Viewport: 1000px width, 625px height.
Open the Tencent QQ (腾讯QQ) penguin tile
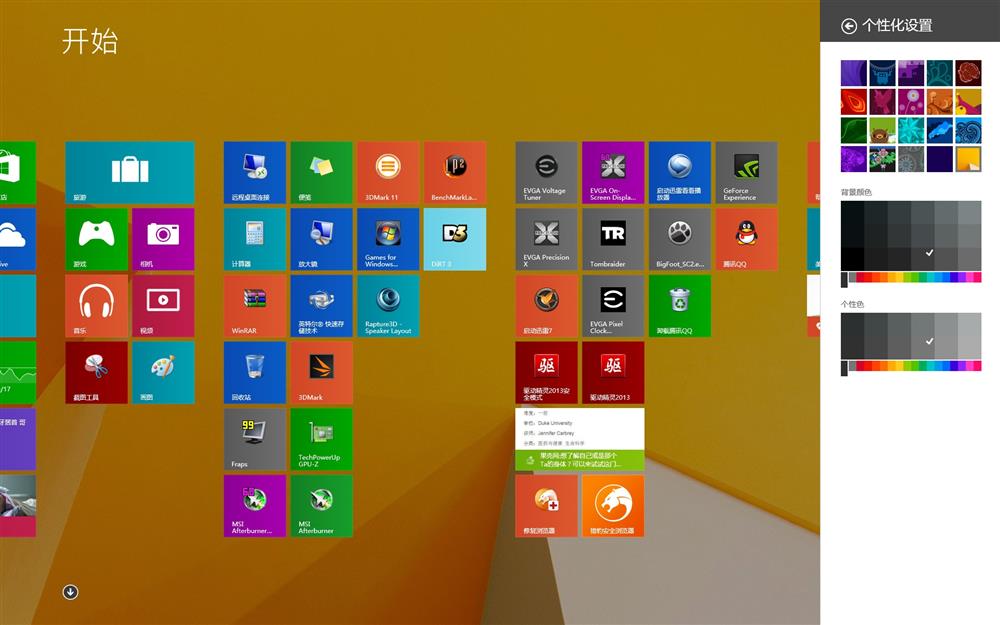pyautogui.click(x=746, y=238)
